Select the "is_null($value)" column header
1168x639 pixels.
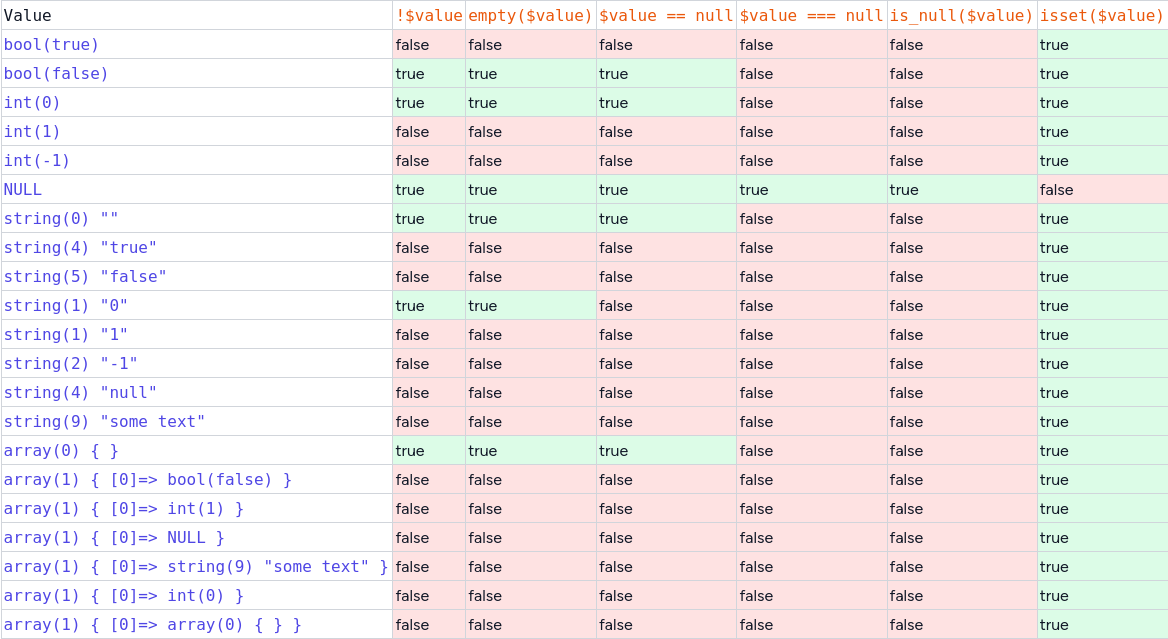click(962, 15)
